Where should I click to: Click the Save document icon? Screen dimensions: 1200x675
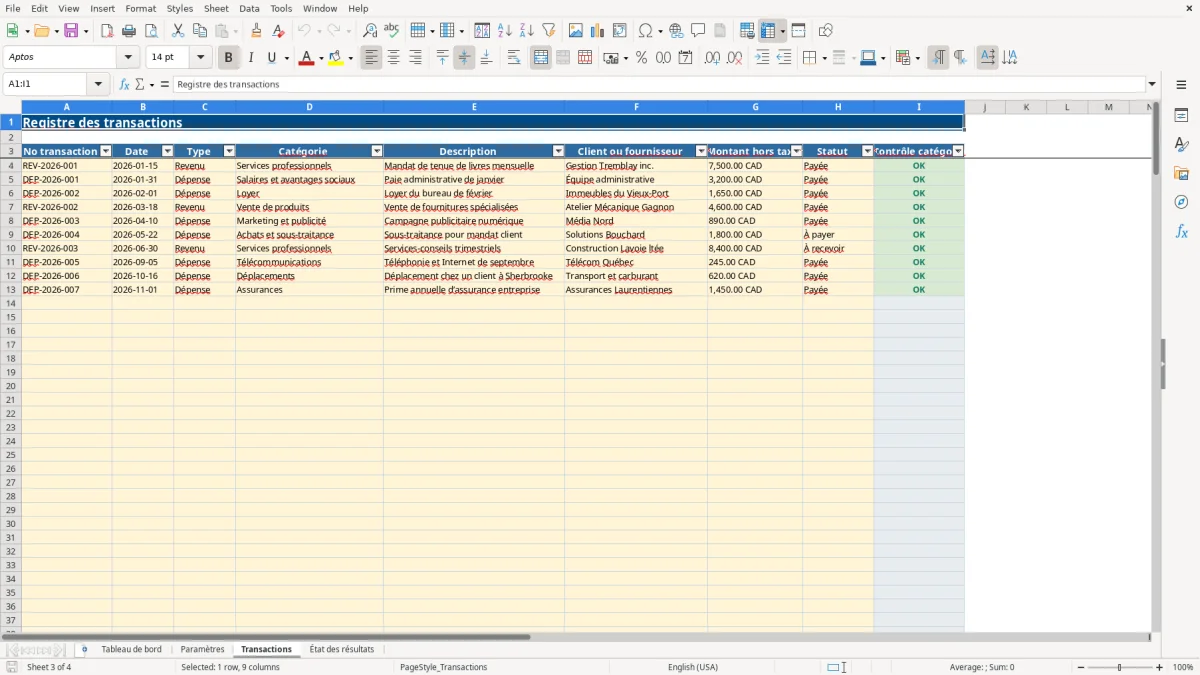(71, 31)
